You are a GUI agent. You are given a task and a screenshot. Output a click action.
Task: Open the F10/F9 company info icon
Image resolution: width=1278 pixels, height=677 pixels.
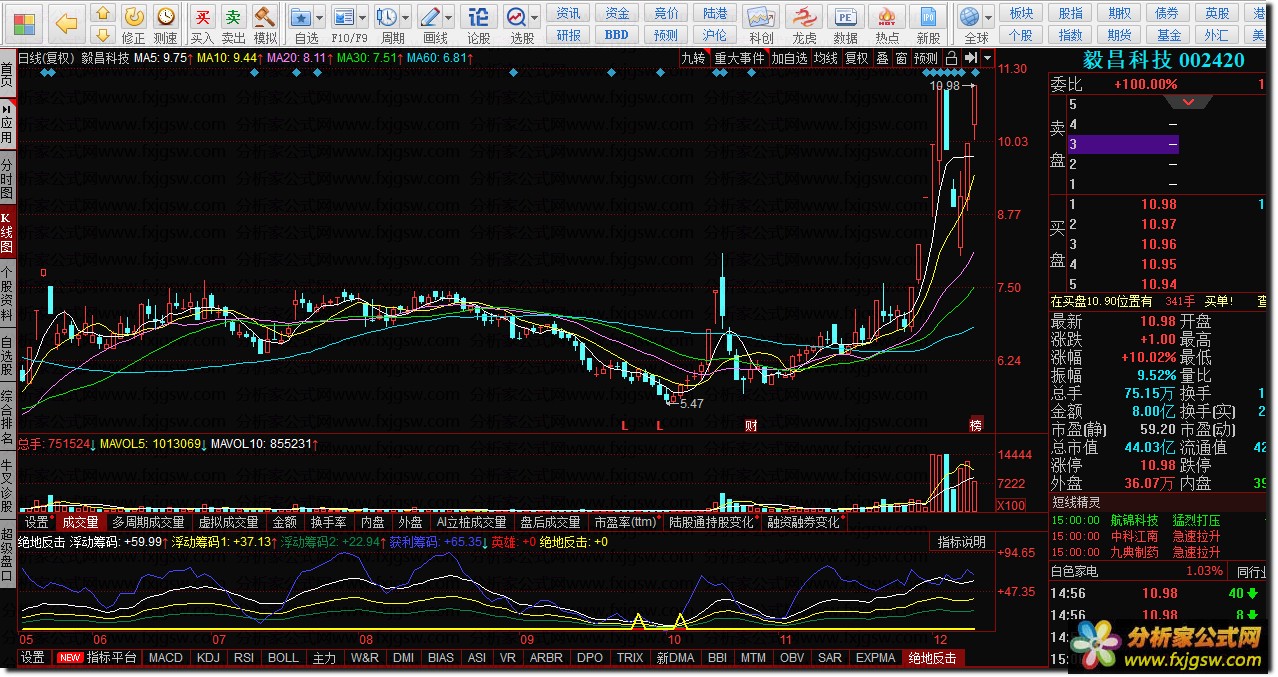tap(344, 17)
